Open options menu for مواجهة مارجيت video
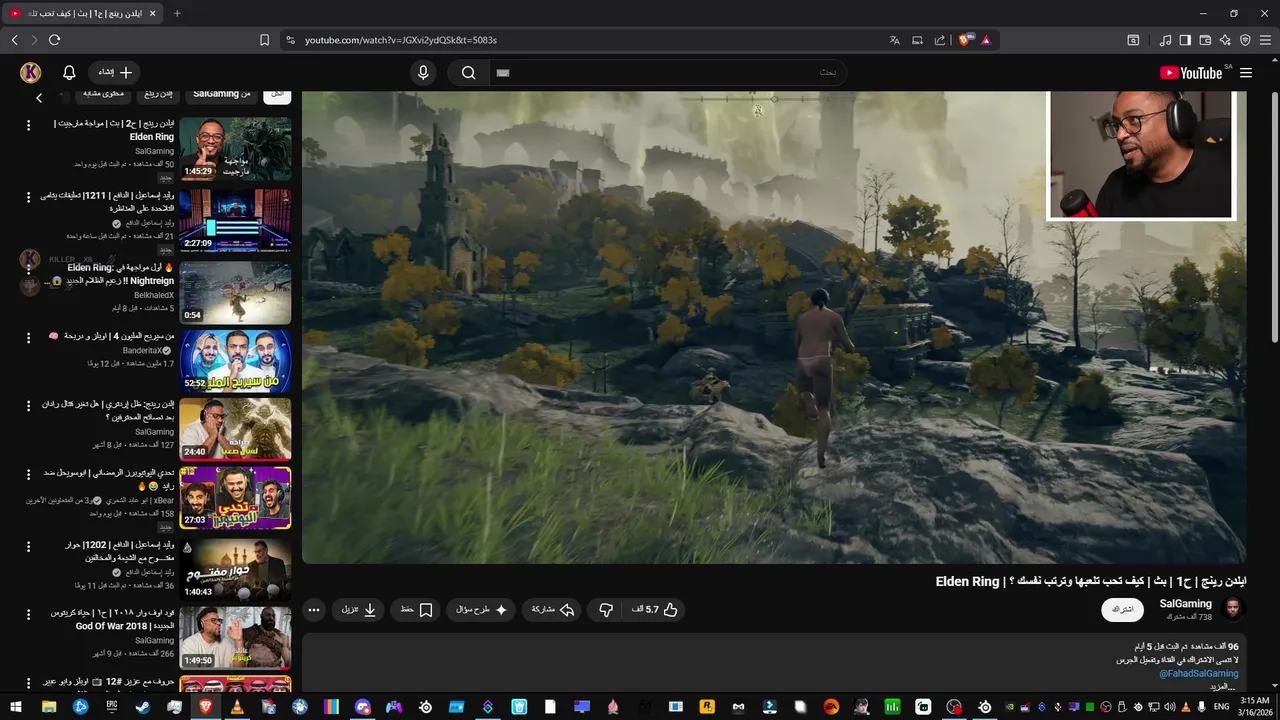The height and width of the screenshot is (720, 1280). click(x=28, y=125)
